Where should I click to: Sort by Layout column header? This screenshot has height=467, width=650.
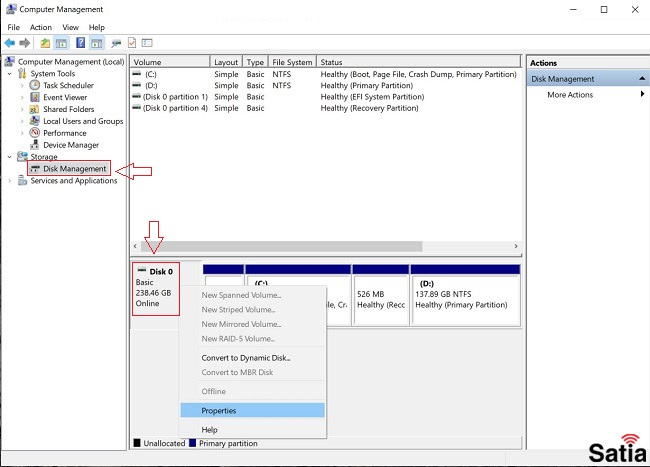[x=226, y=62]
